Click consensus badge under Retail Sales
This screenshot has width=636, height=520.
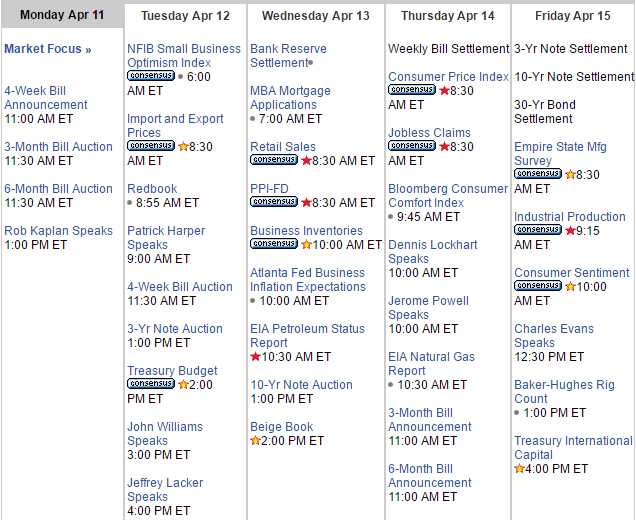point(274,160)
